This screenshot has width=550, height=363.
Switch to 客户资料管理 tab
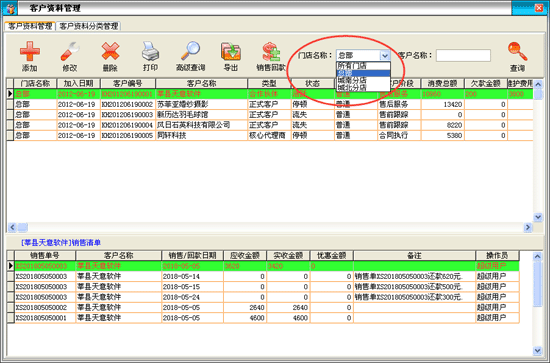point(30,26)
